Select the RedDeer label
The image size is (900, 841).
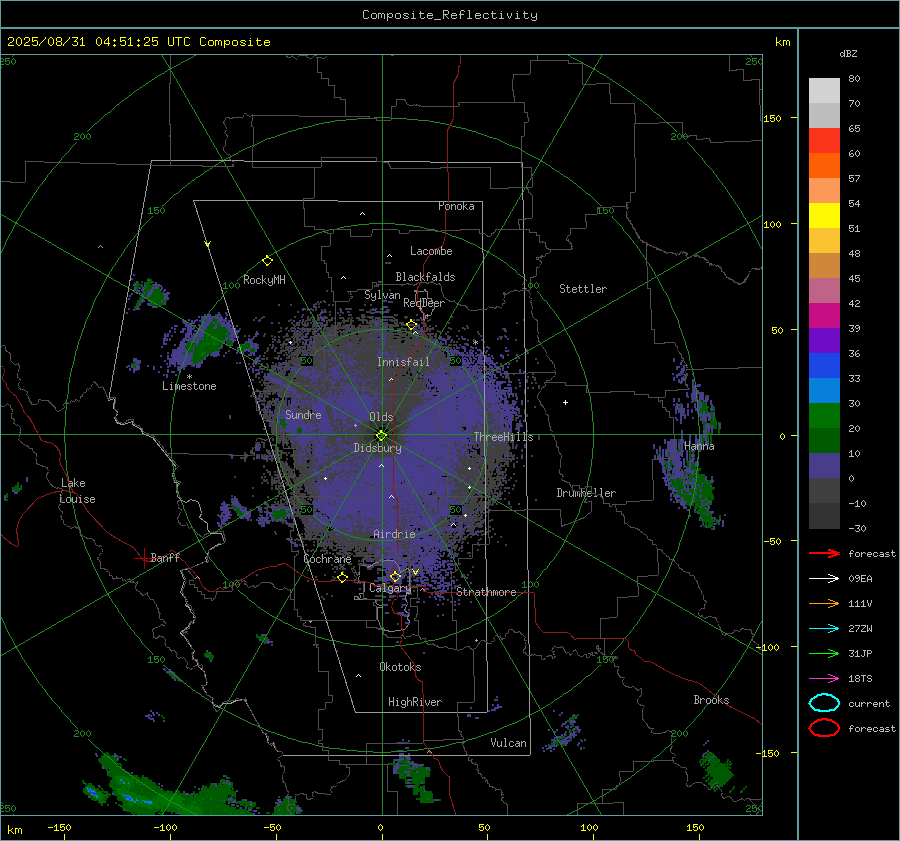coord(424,303)
